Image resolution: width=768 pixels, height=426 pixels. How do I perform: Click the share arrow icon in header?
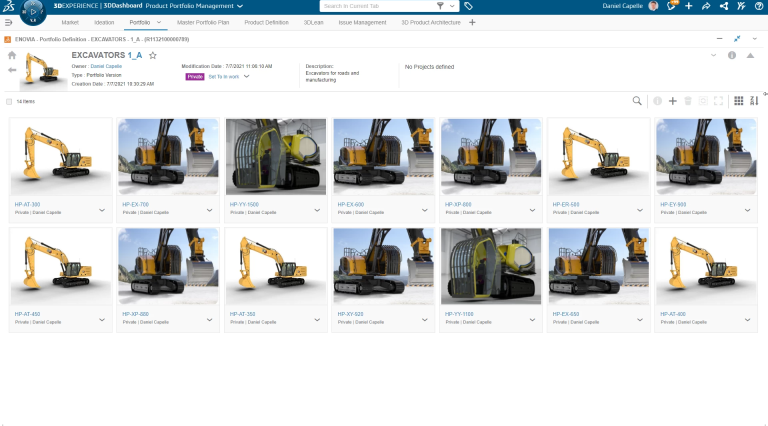(706, 6)
